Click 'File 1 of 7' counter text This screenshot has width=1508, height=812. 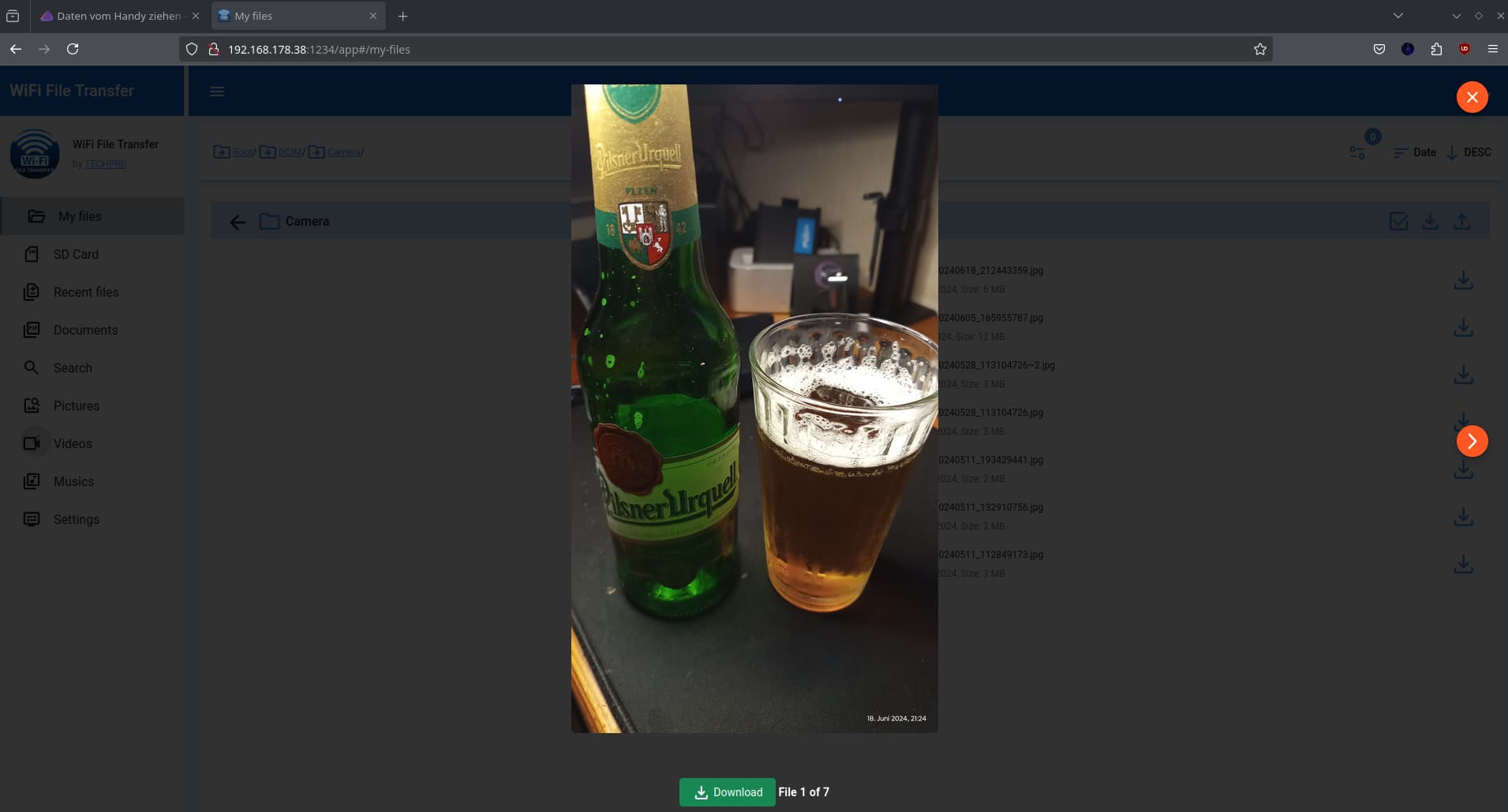803,792
